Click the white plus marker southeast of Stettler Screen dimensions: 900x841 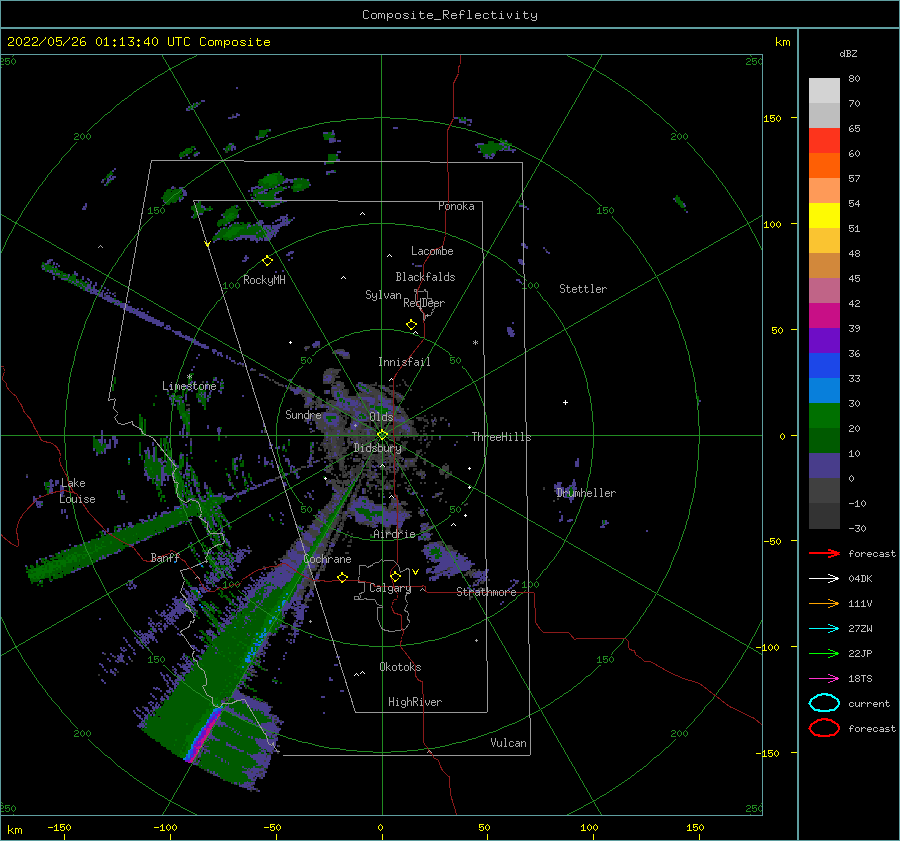point(565,402)
